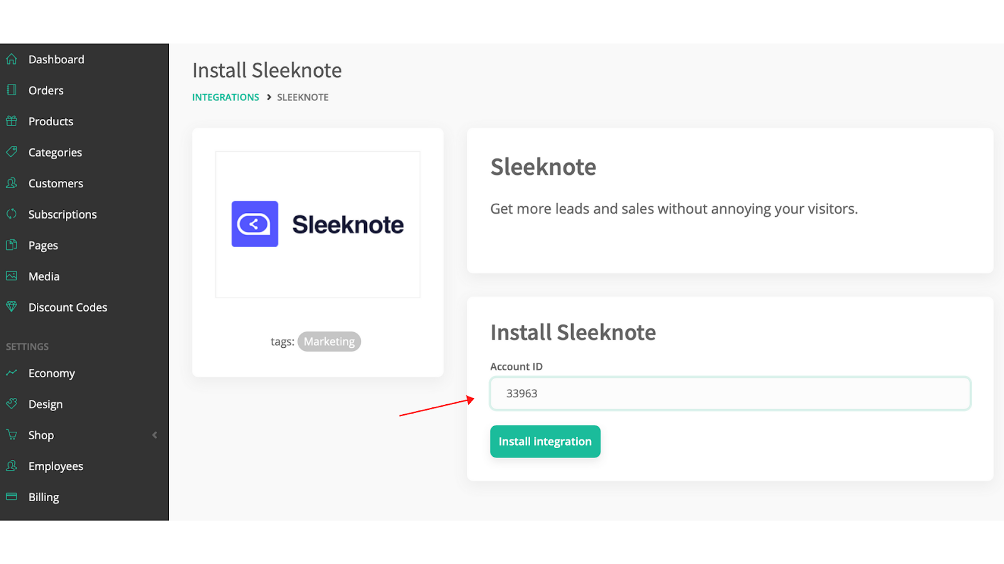
Task: Click the Economy chart icon
Action: [12, 373]
